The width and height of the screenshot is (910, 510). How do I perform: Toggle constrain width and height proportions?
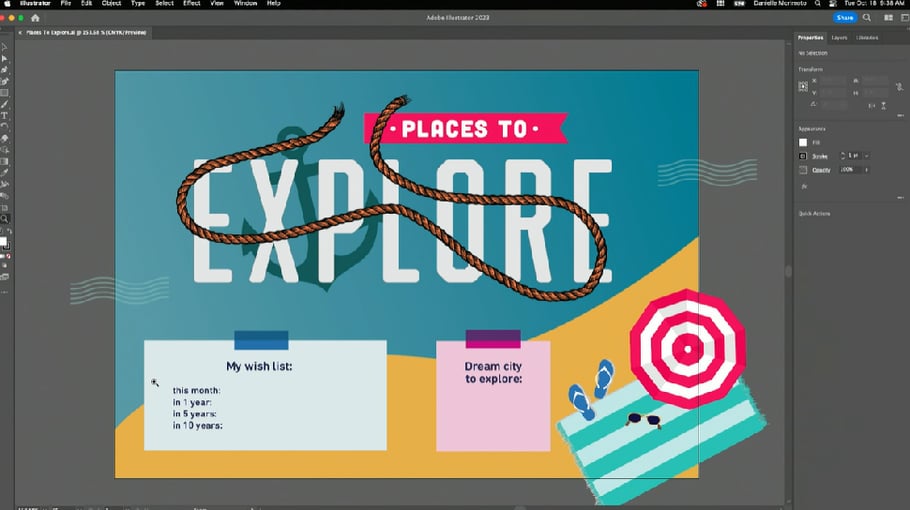(897, 87)
